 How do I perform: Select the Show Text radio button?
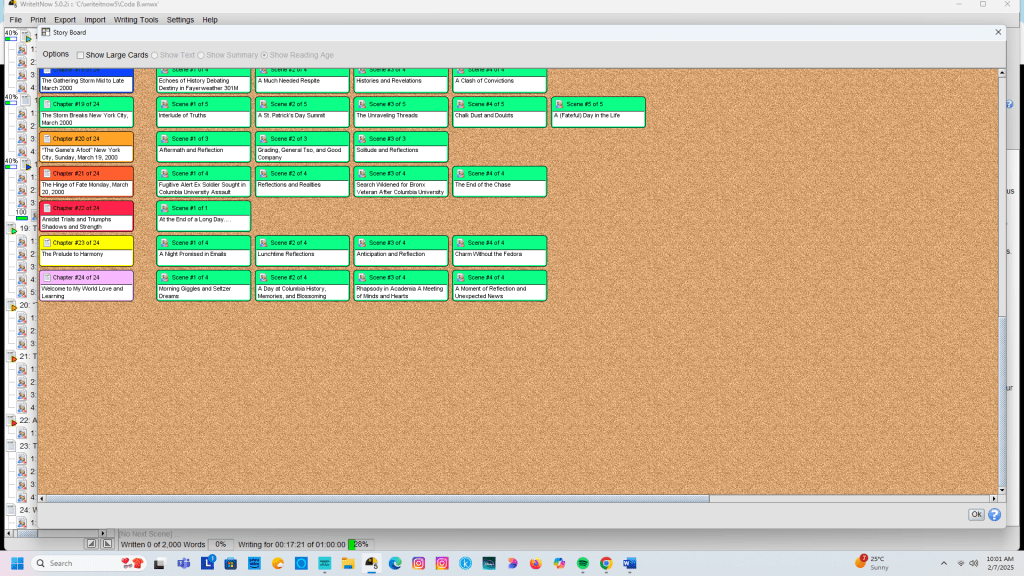click(x=154, y=55)
